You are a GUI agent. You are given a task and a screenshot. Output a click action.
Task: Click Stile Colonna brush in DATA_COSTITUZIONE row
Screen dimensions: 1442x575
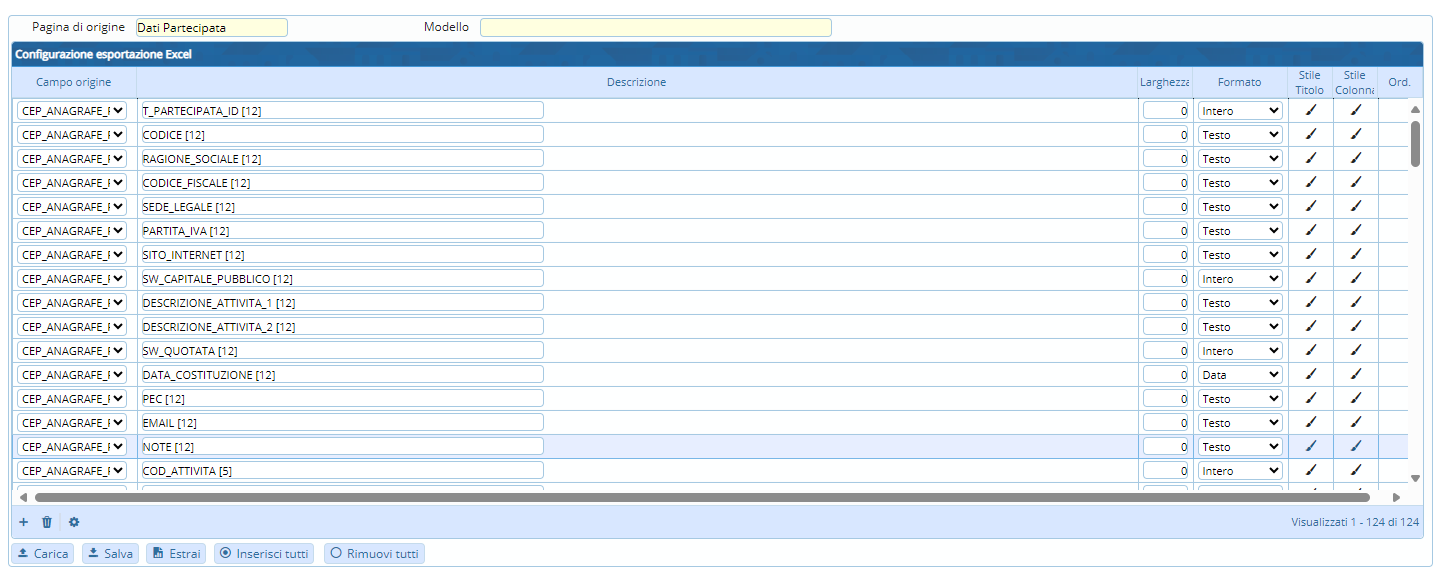click(x=1355, y=374)
